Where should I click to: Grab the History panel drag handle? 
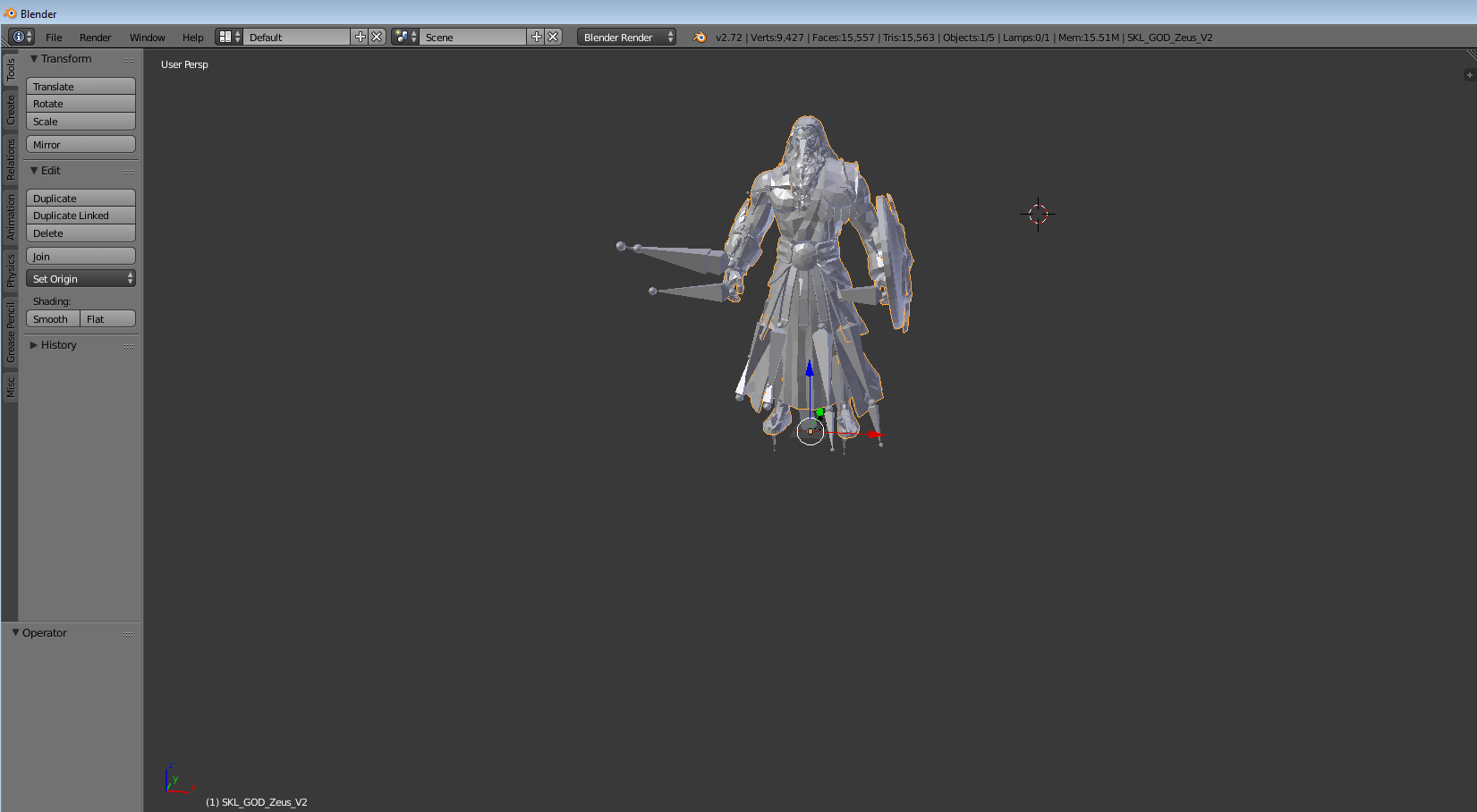coord(129,346)
